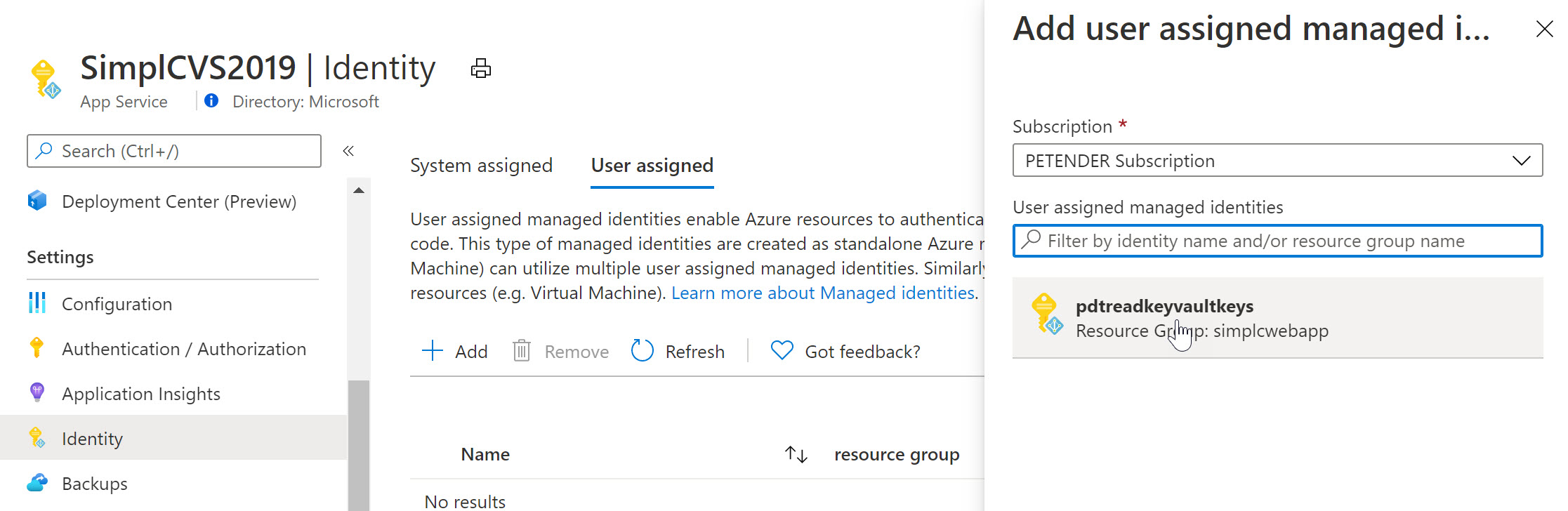Click the Application Insights lightbulb icon

(37, 393)
